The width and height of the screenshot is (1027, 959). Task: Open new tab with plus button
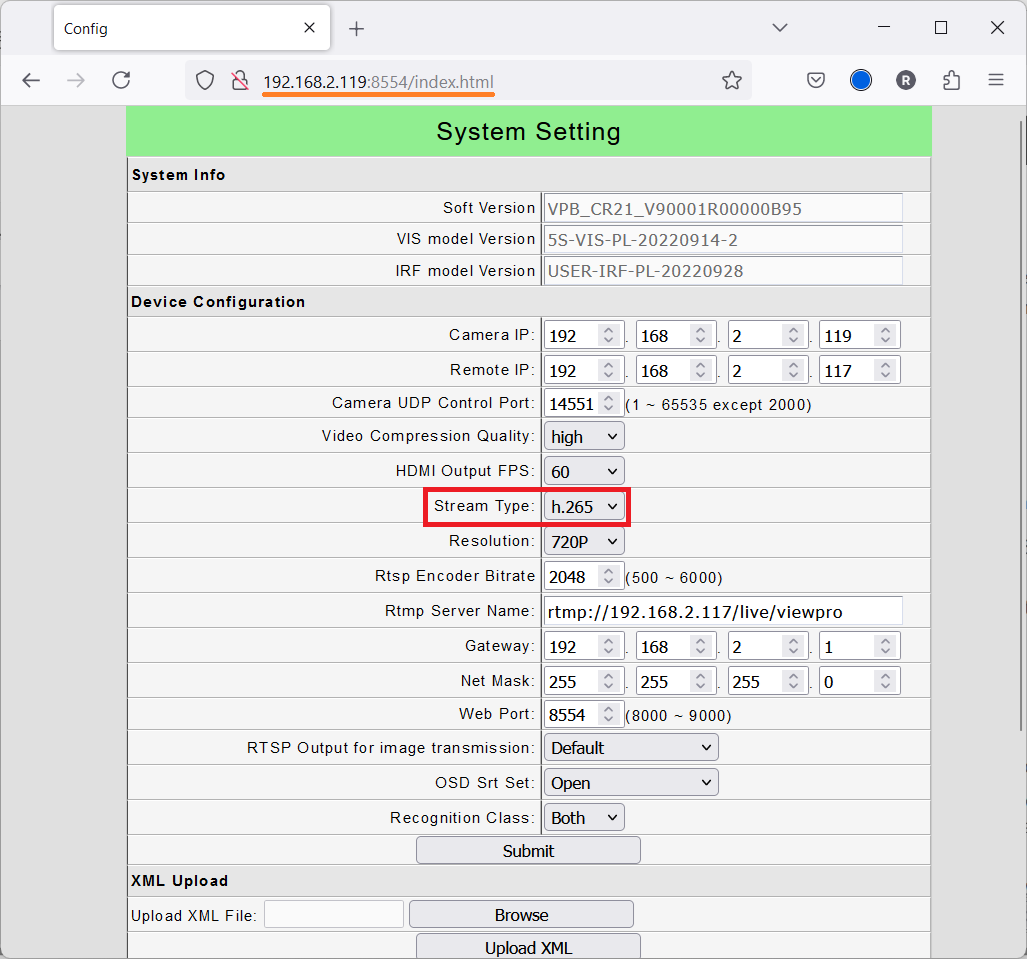356,29
